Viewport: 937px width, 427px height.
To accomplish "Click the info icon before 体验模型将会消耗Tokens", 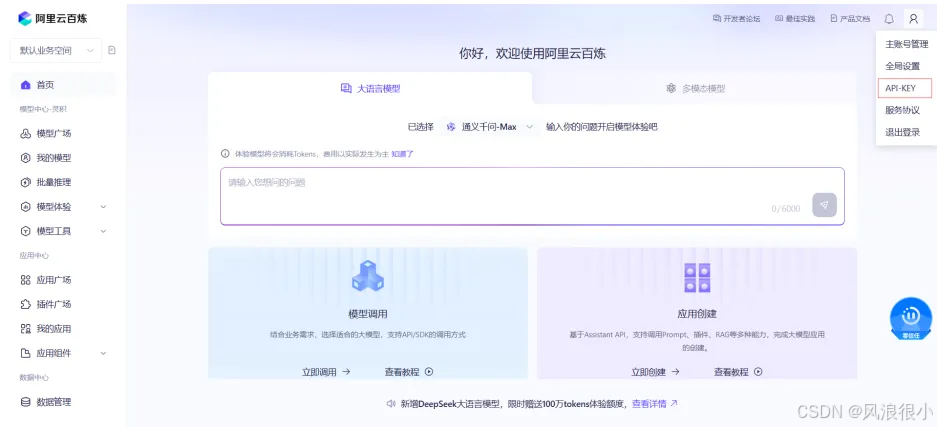I will (x=225, y=154).
